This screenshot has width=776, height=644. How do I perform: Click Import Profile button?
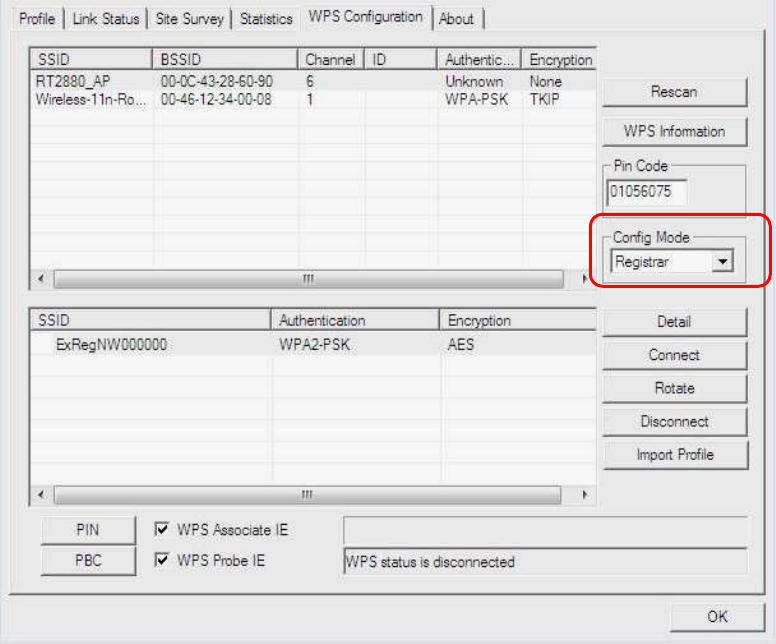675,454
